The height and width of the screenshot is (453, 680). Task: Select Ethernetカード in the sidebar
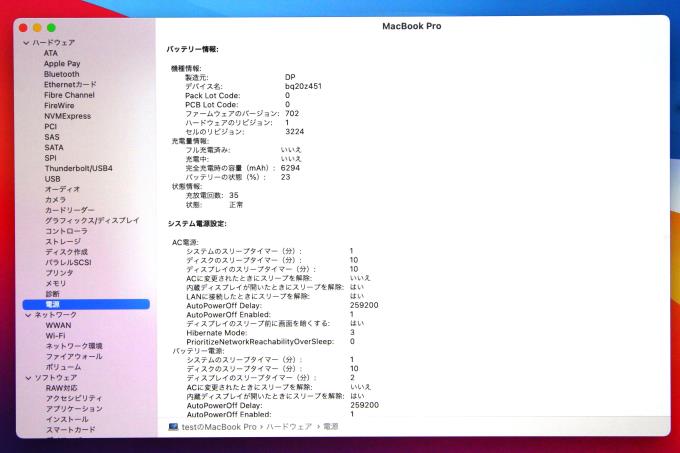pyautogui.click(x=70, y=85)
